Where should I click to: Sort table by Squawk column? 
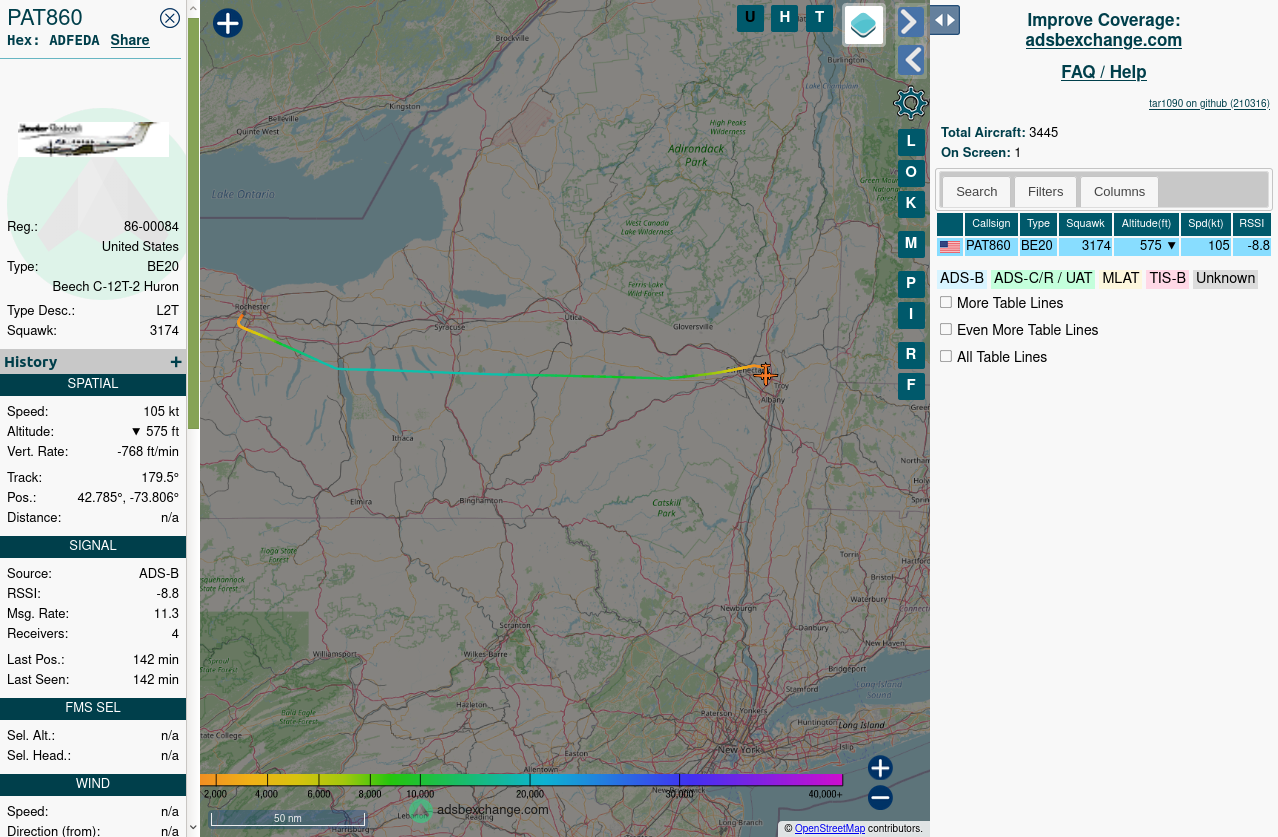coord(1085,224)
